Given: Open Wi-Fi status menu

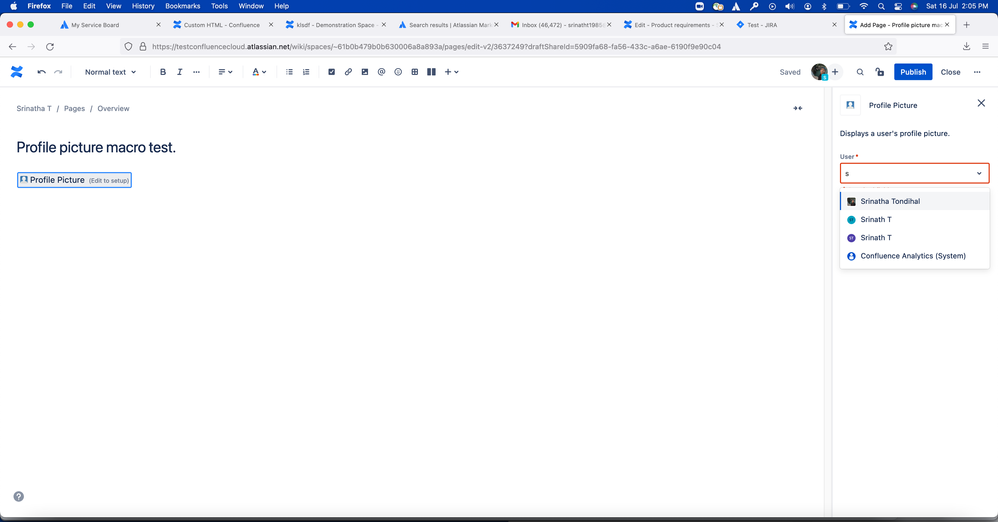Looking at the screenshot, I should pos(863,6).
